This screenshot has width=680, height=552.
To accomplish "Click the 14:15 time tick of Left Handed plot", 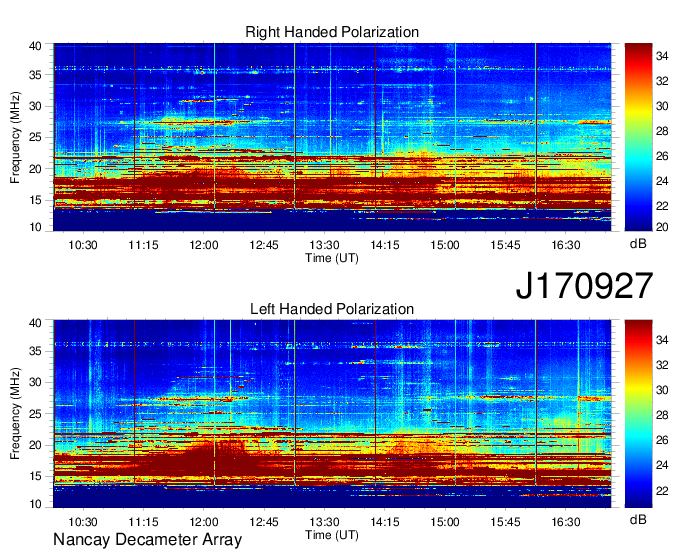I will [385, 522].
